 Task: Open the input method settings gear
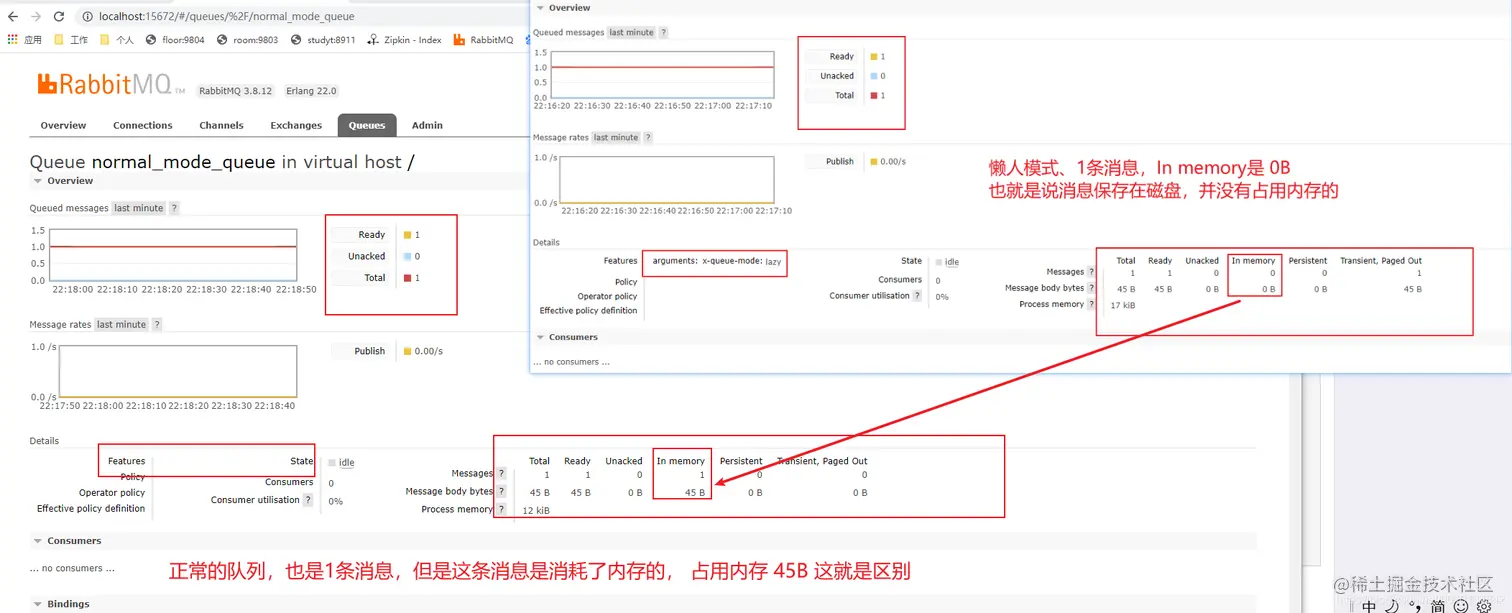pyautogui.click(x=1484, y=605)
